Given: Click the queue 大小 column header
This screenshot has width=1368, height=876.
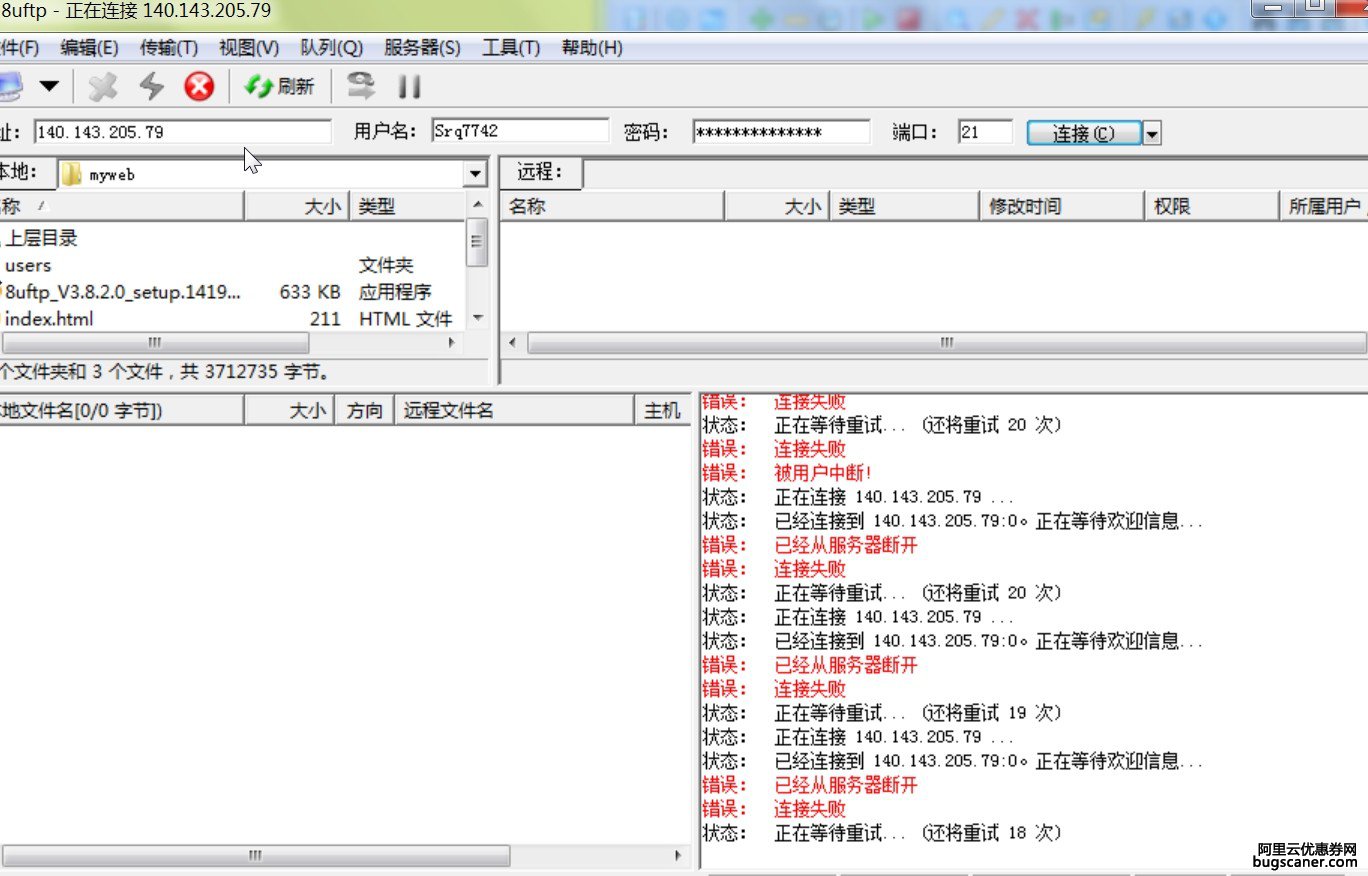Looking at the screenshot, I should [290, 410].
